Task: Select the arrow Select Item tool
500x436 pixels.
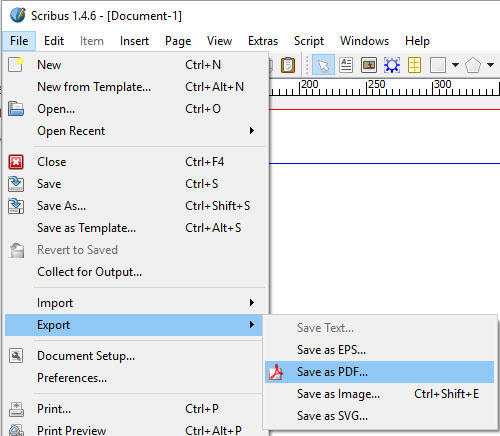Action: [323, 65]
